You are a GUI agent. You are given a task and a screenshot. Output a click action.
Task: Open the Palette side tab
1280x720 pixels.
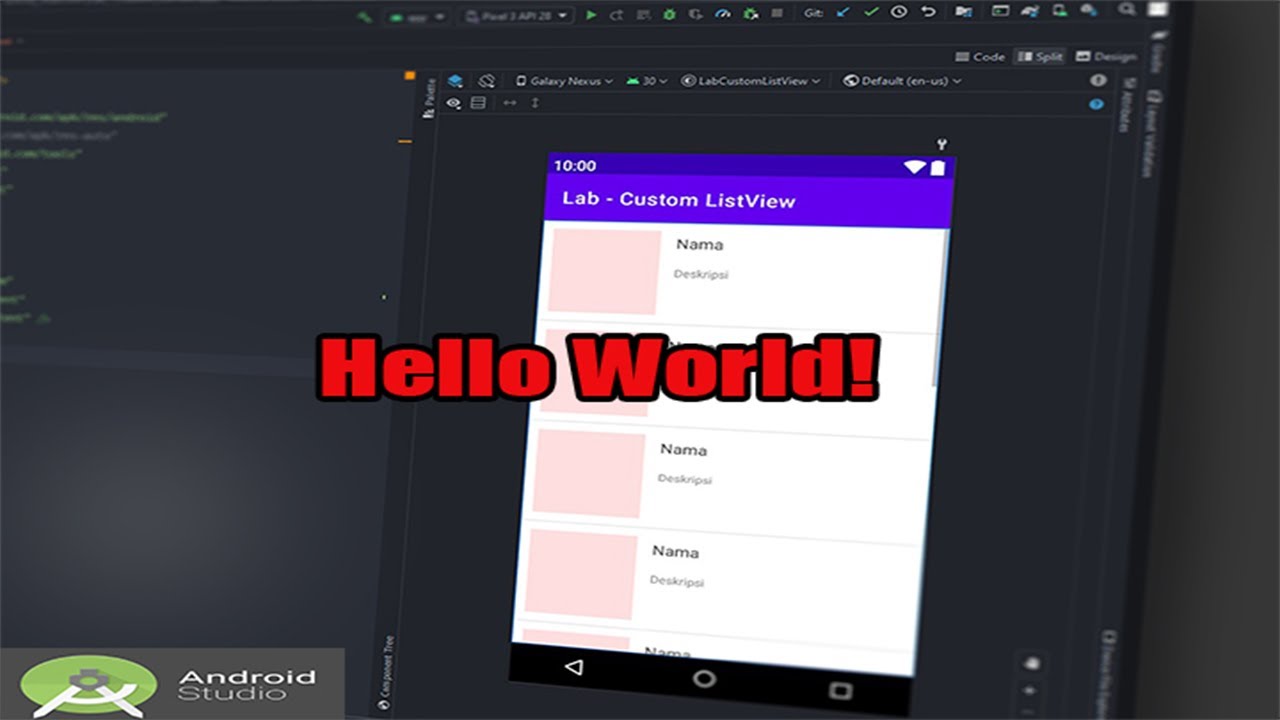point(430,99)
